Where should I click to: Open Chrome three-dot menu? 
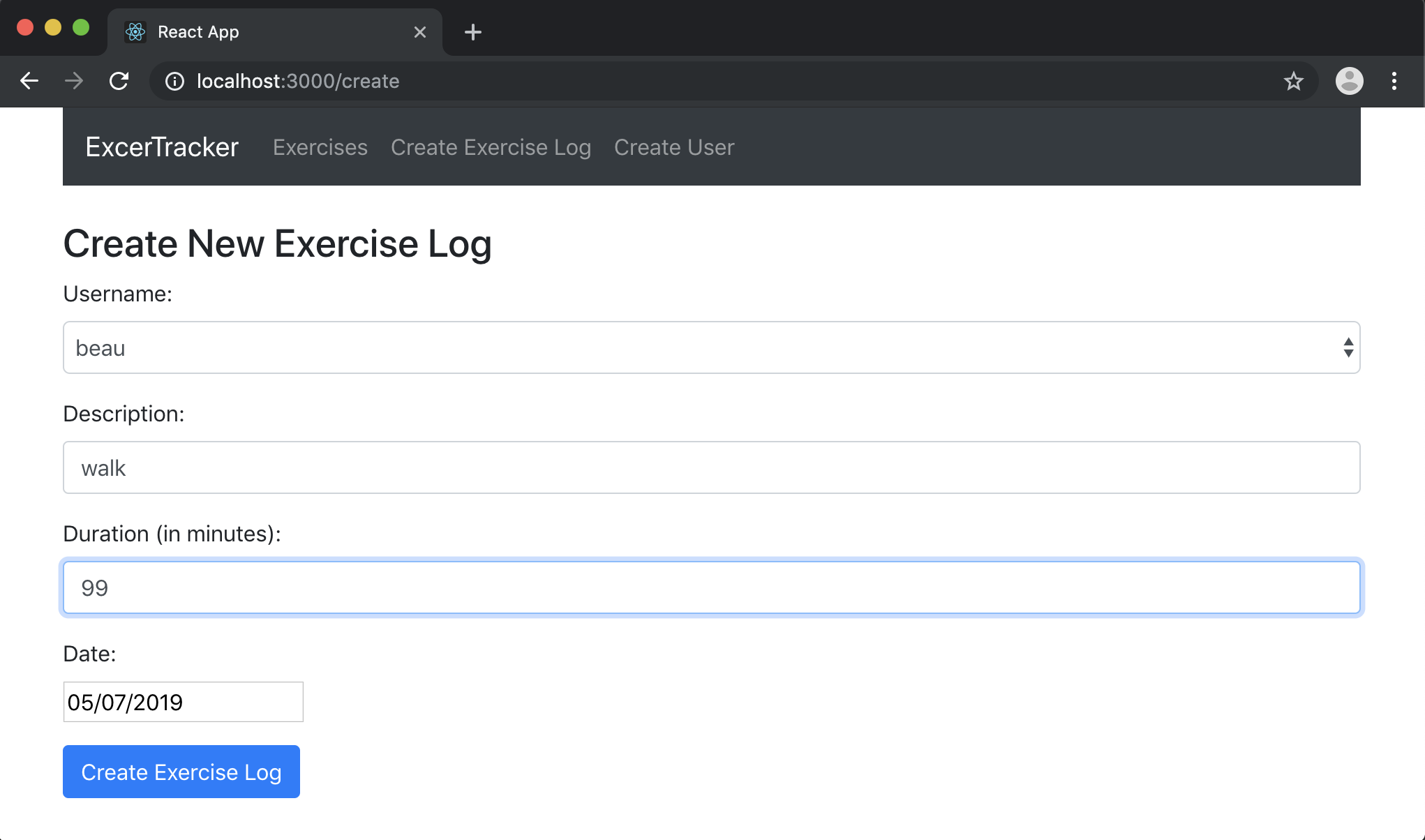coord(1394,81)
